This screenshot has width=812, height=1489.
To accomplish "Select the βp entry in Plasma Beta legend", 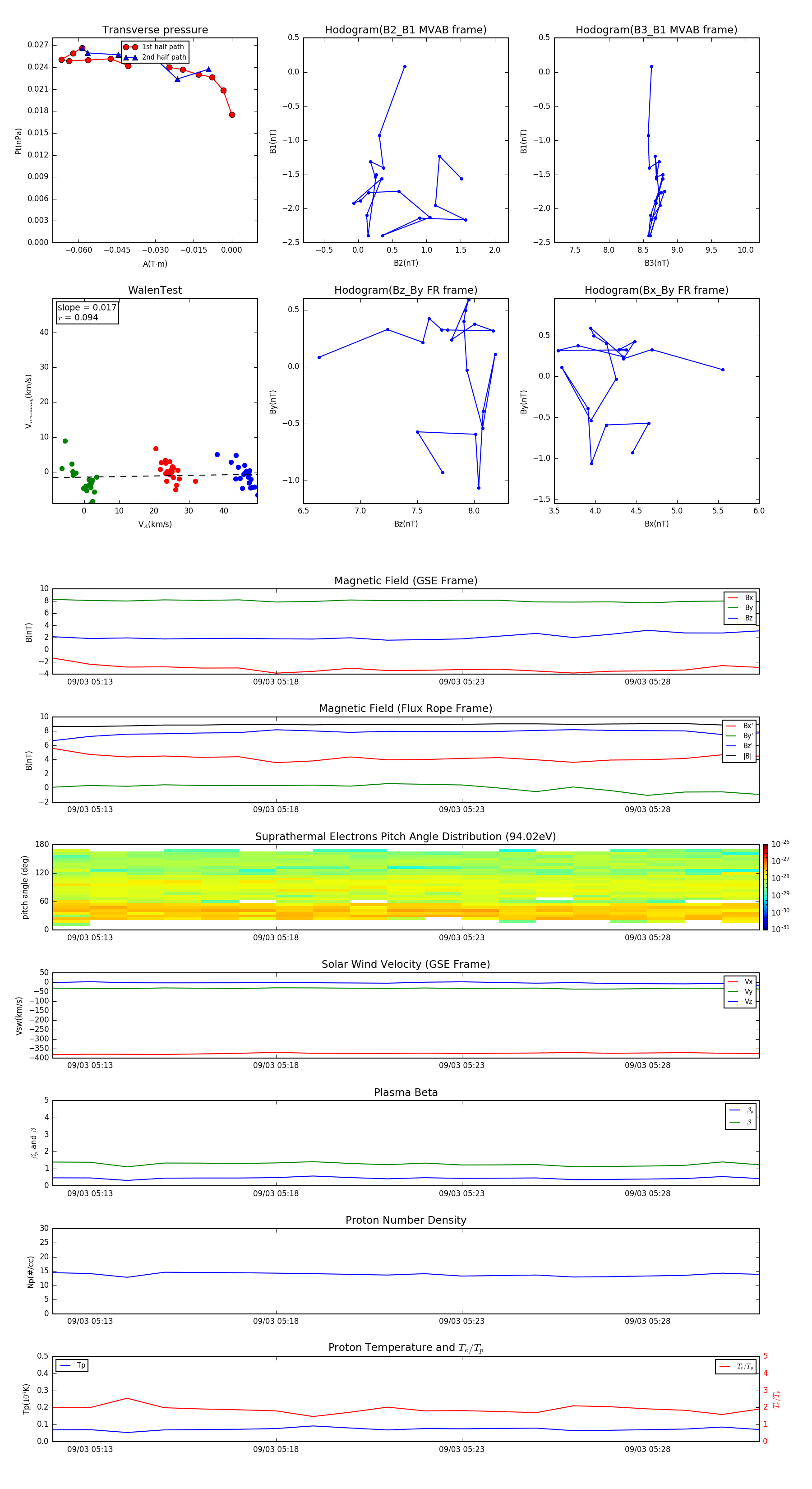I will click(x=741, y=1110).
